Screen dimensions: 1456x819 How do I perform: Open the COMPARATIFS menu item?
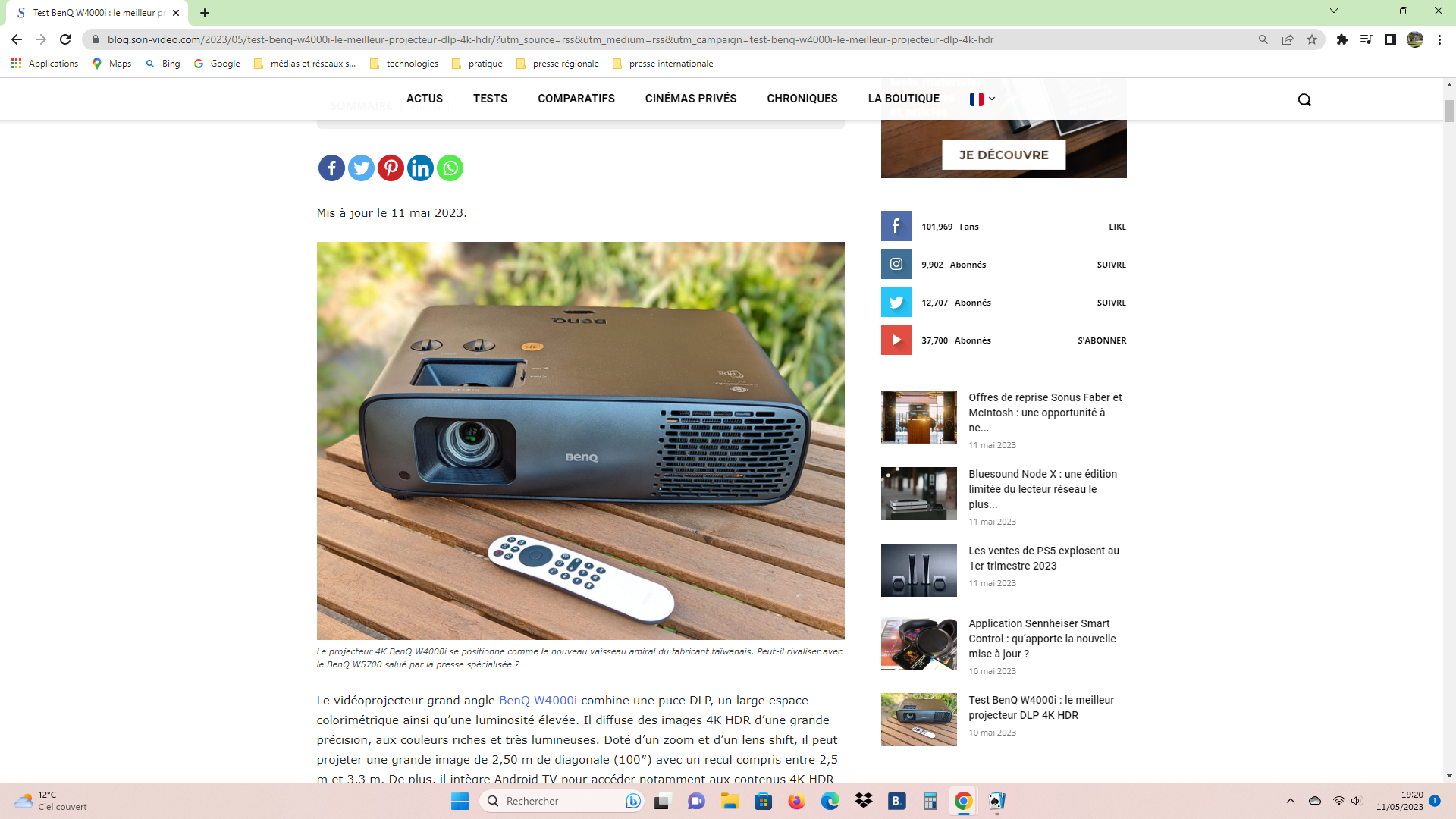tap(576, 99)
